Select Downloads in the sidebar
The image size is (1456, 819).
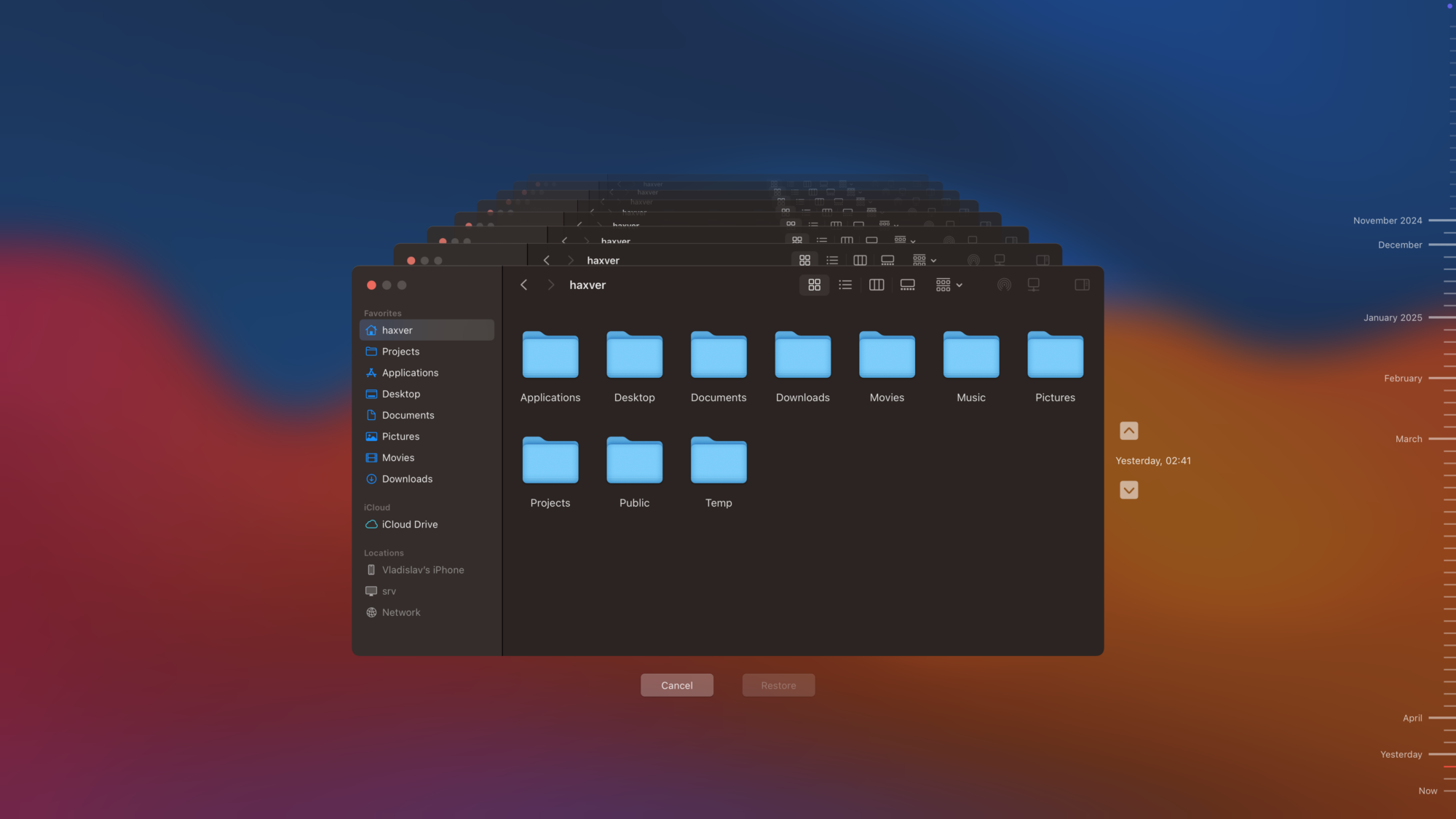407,479
